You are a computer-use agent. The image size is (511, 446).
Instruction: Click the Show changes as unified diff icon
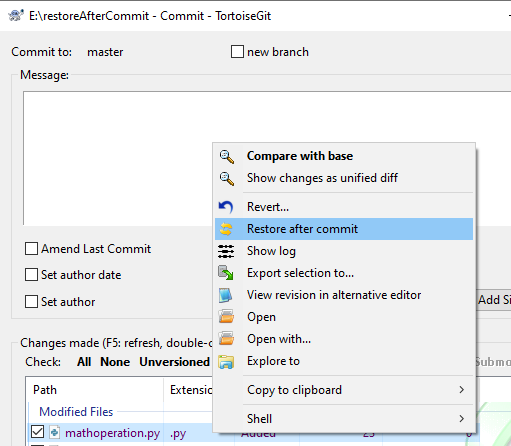pos(226,178)
